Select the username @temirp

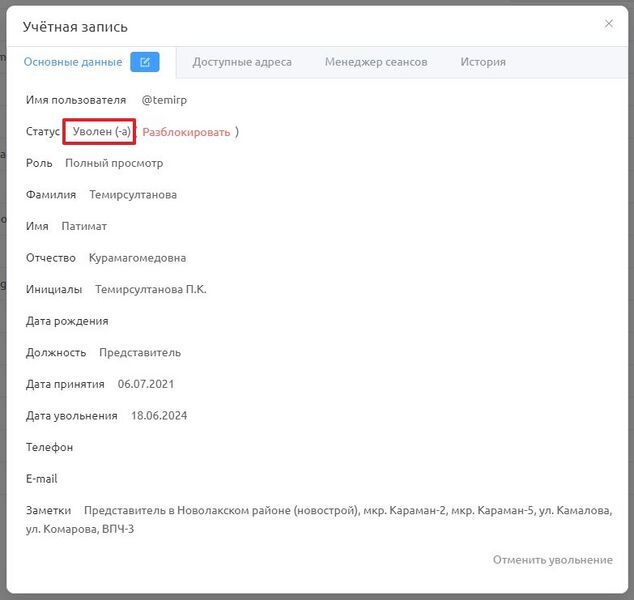click(x=164, y=100)
